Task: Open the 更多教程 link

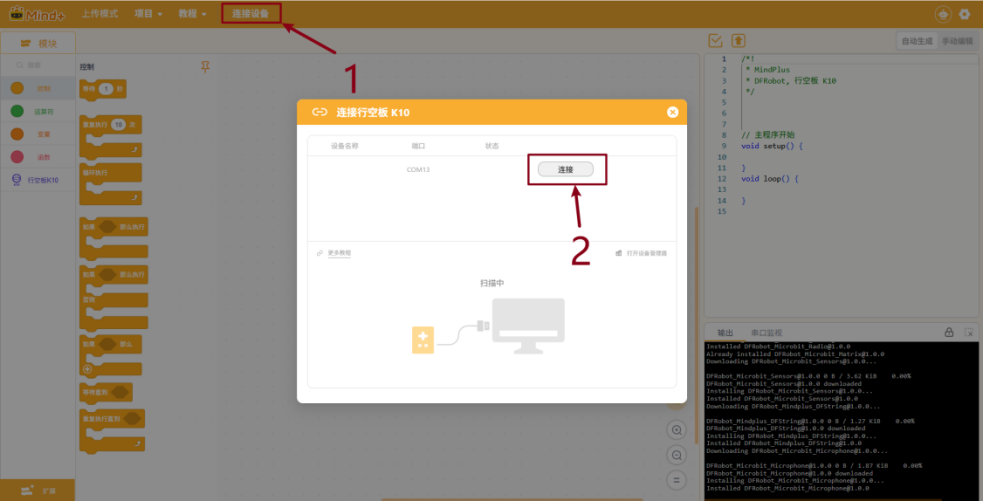Action: click(339, 253)
